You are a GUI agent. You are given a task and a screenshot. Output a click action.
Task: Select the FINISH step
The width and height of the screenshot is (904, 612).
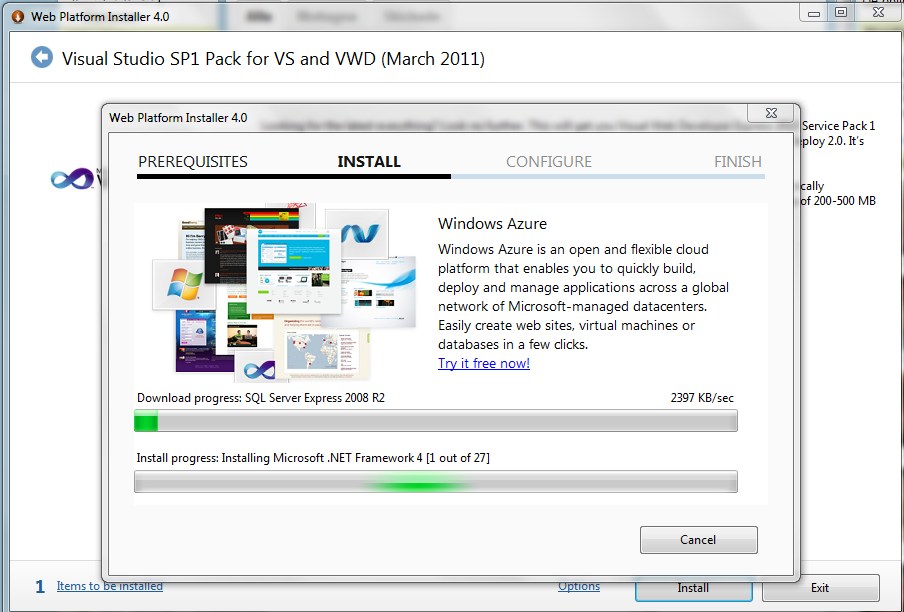tap(737, 161)
